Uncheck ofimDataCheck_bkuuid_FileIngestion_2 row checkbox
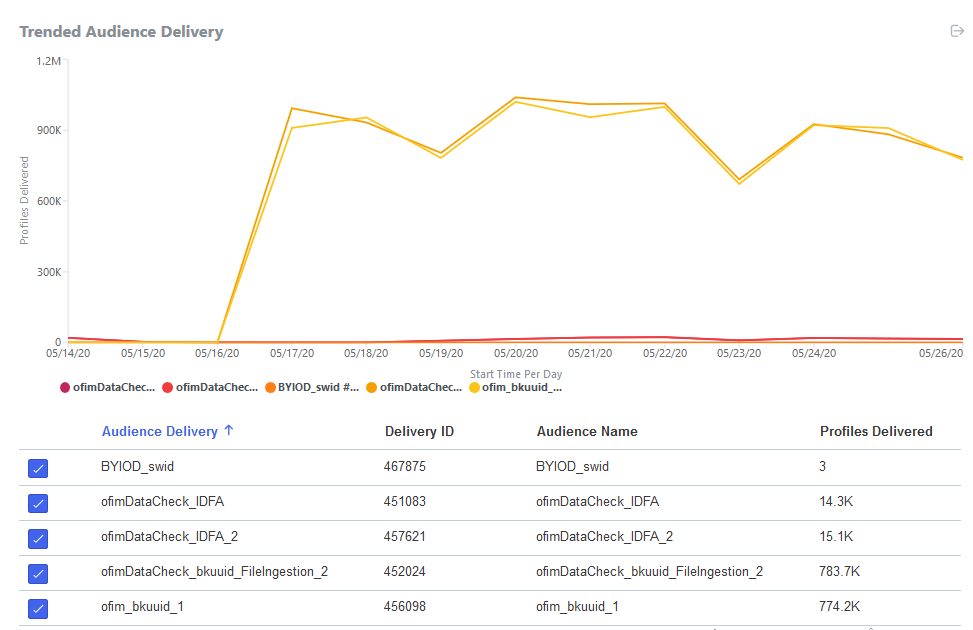The height and width of the screenshot is (630, 973). 38,573
